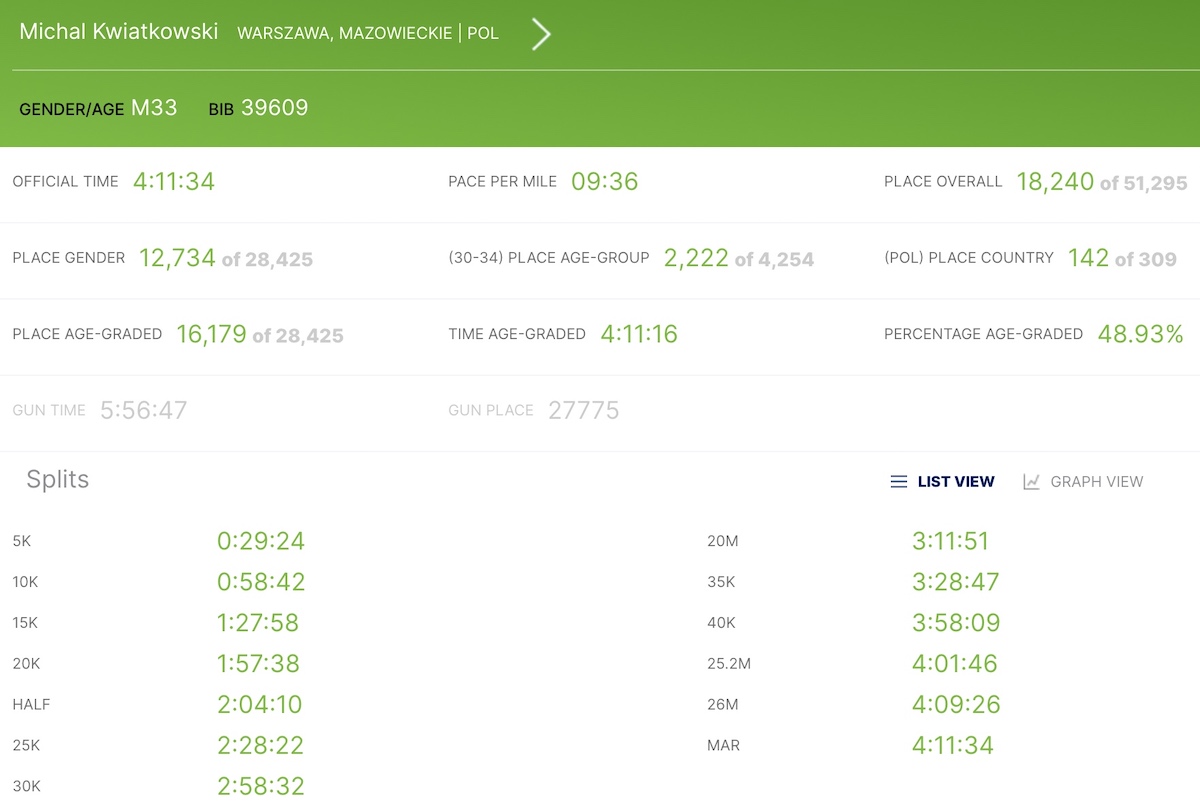Screen dimensions: 1200x805
Task: Click the list view hamburger icon
Action: [x=898, y=482]
